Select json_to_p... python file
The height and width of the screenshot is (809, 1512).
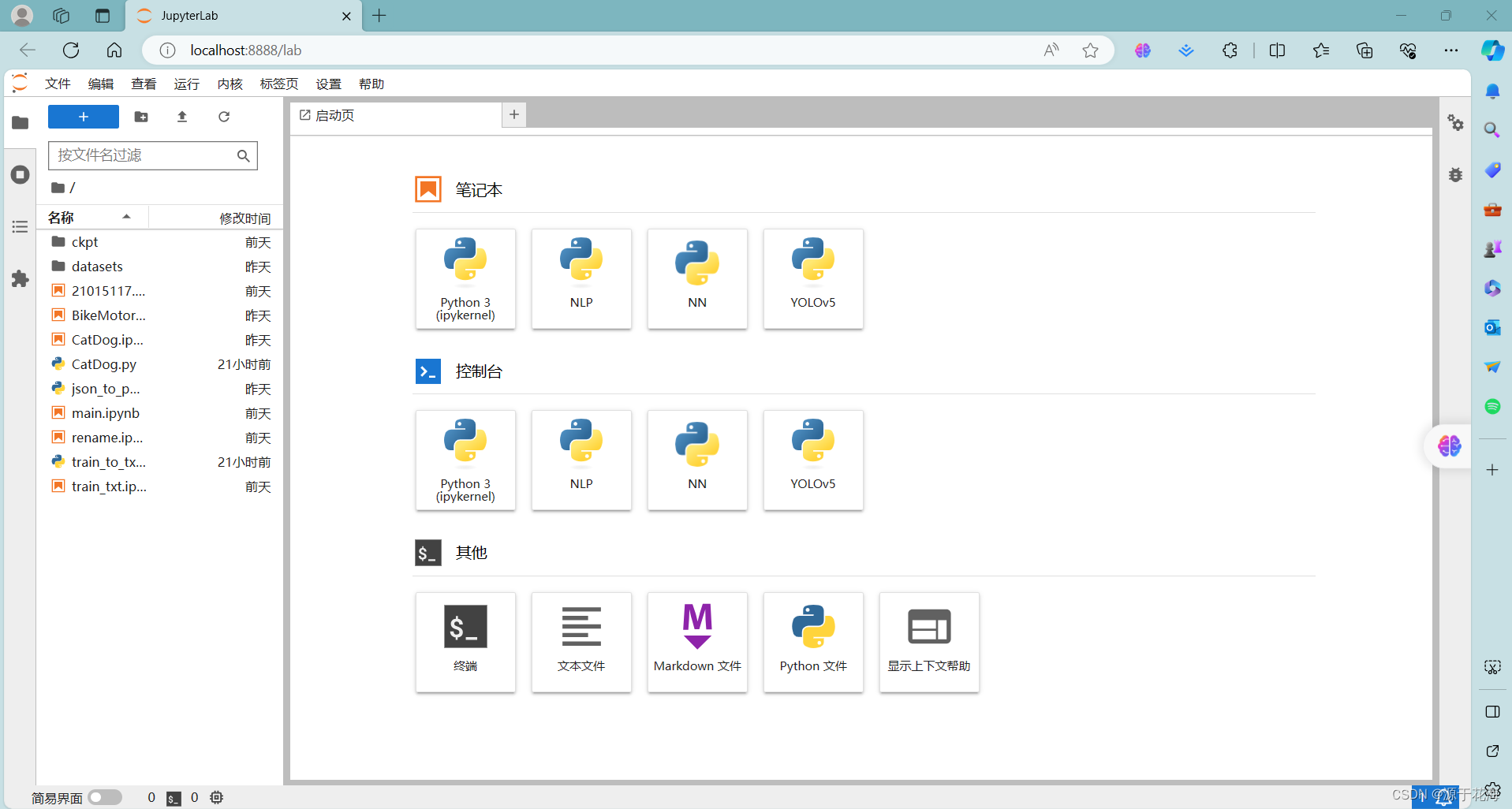[161, 389]
